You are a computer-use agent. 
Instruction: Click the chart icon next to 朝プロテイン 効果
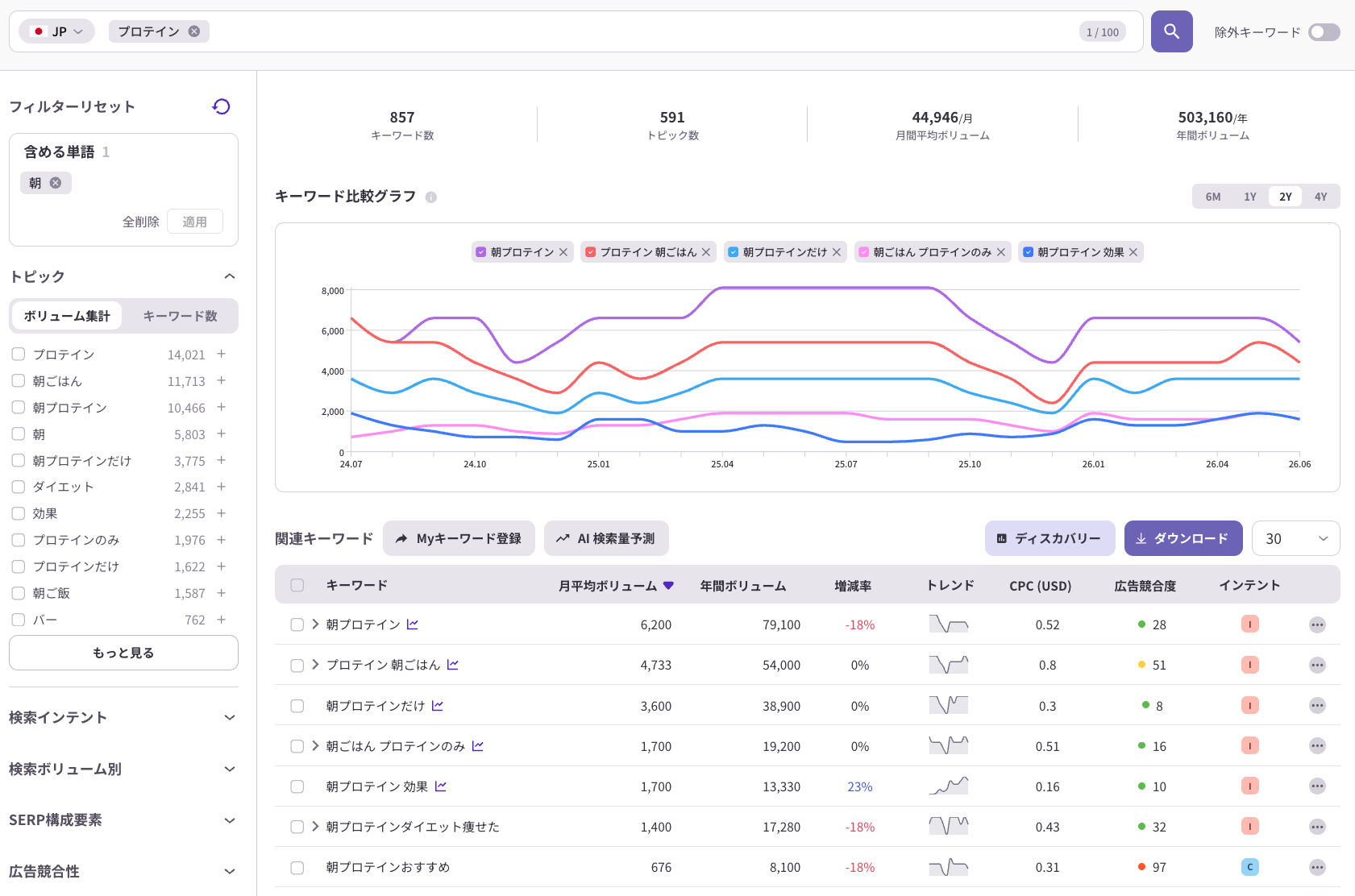pos(440,786)
